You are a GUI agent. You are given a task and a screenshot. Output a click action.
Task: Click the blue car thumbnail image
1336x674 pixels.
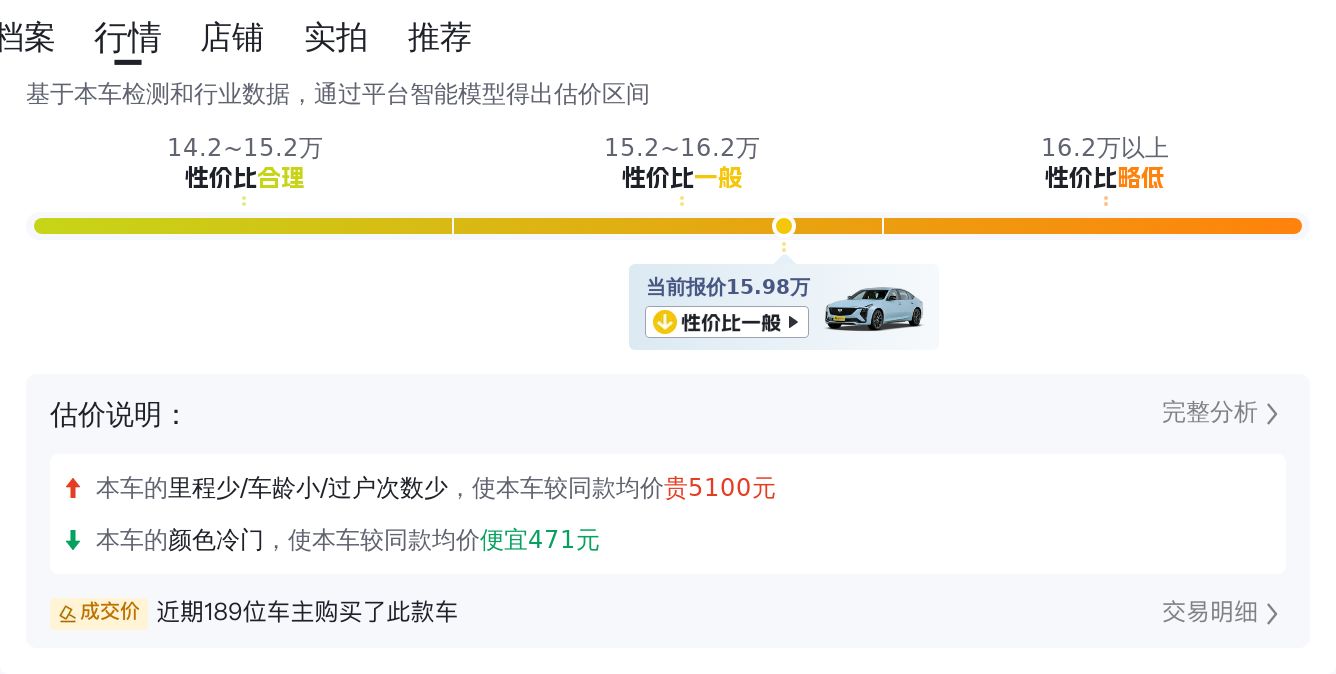point(874,308)
